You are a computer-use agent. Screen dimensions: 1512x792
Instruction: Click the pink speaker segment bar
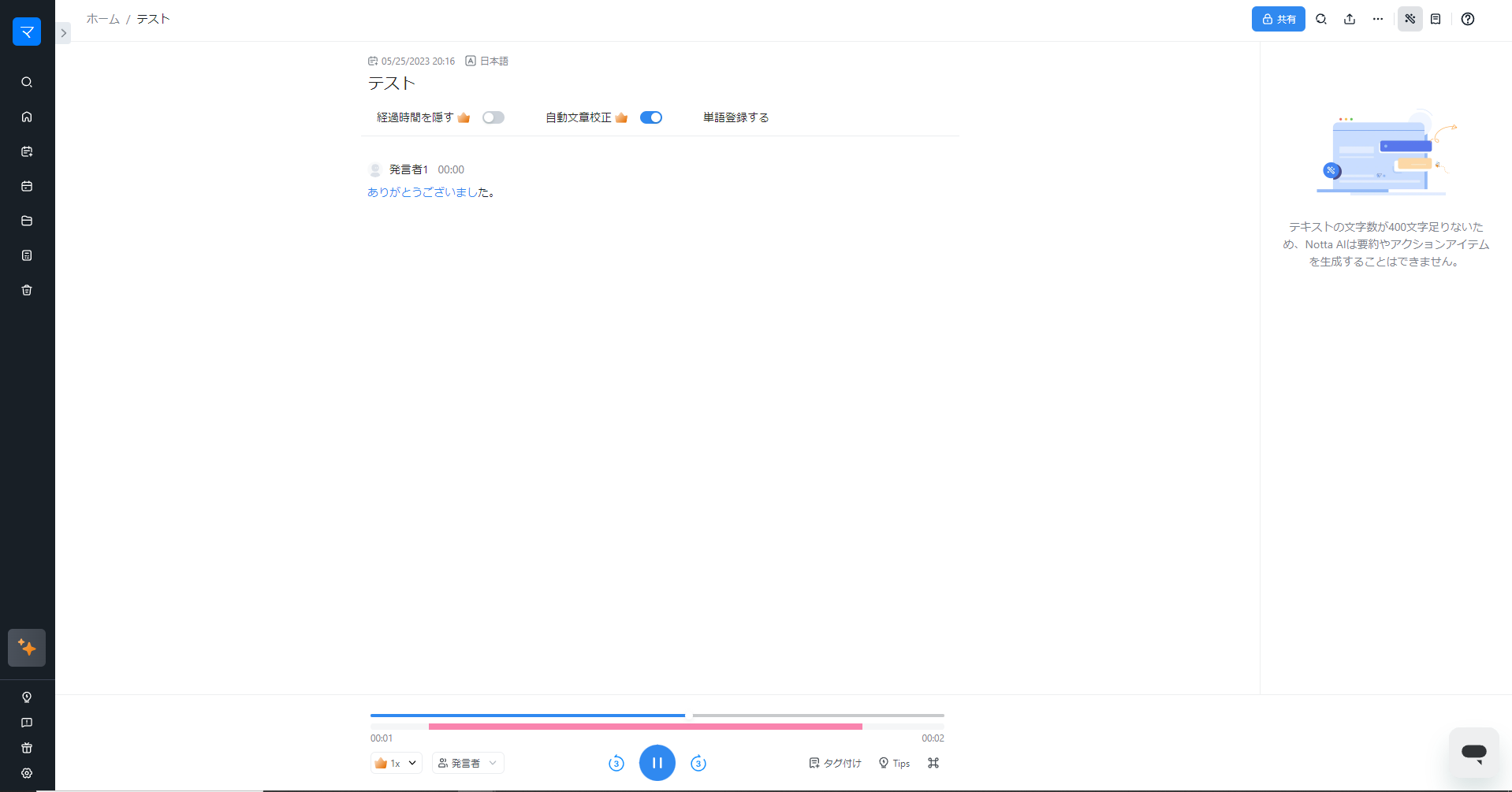pos(646,727)
